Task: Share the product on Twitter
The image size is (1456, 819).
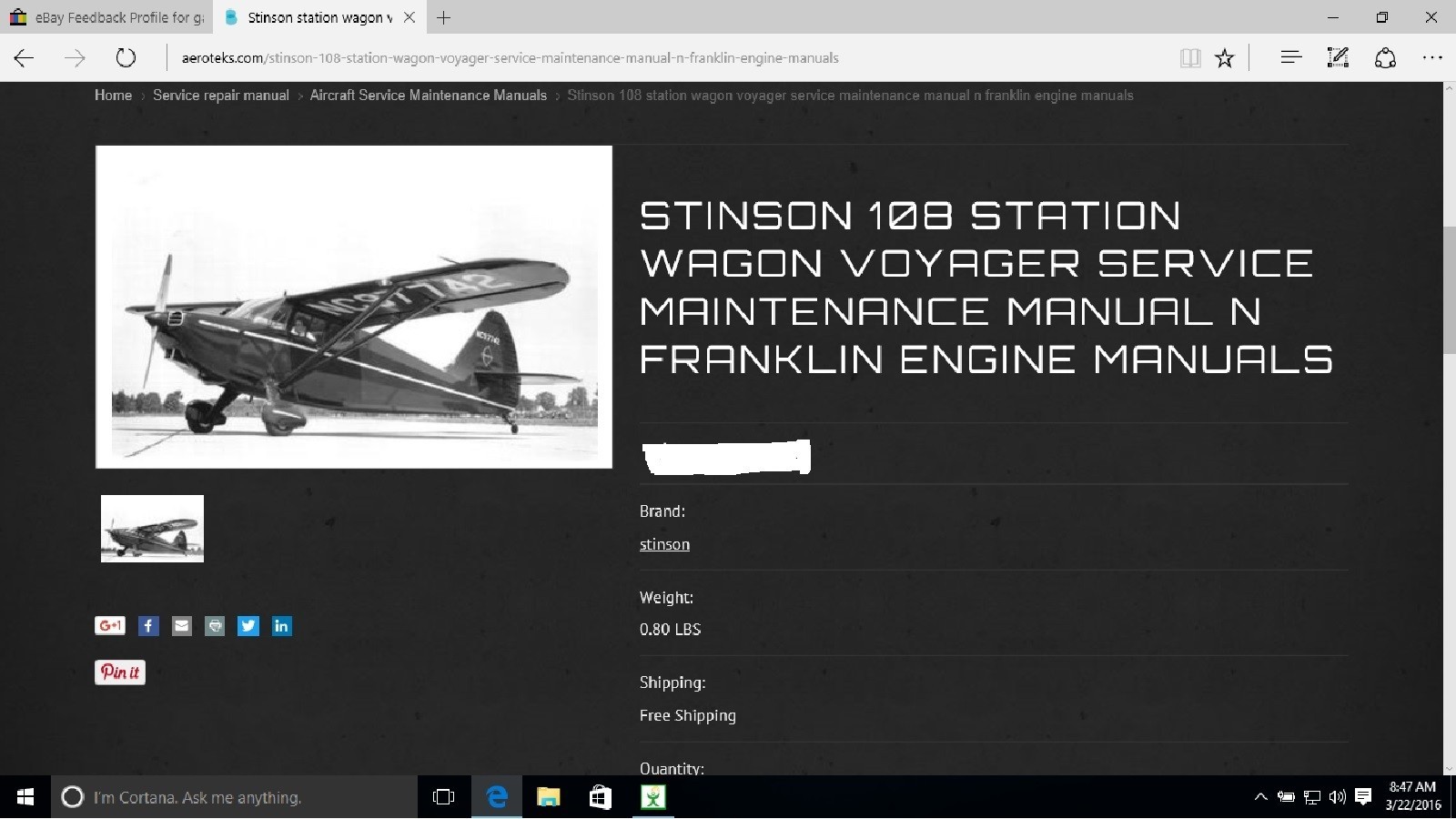Action: (x=248, y=626)
